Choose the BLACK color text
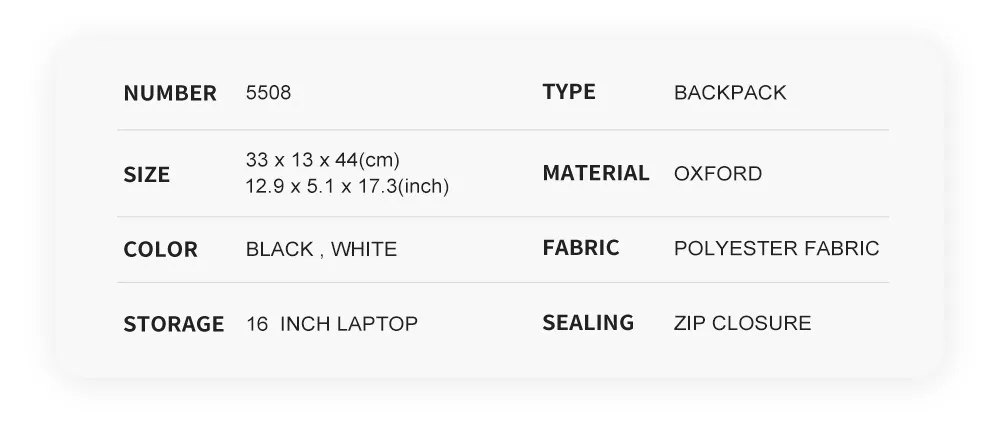Image resolution: width=1000 pixels, height=429 pixels. [x=279, y=249]
